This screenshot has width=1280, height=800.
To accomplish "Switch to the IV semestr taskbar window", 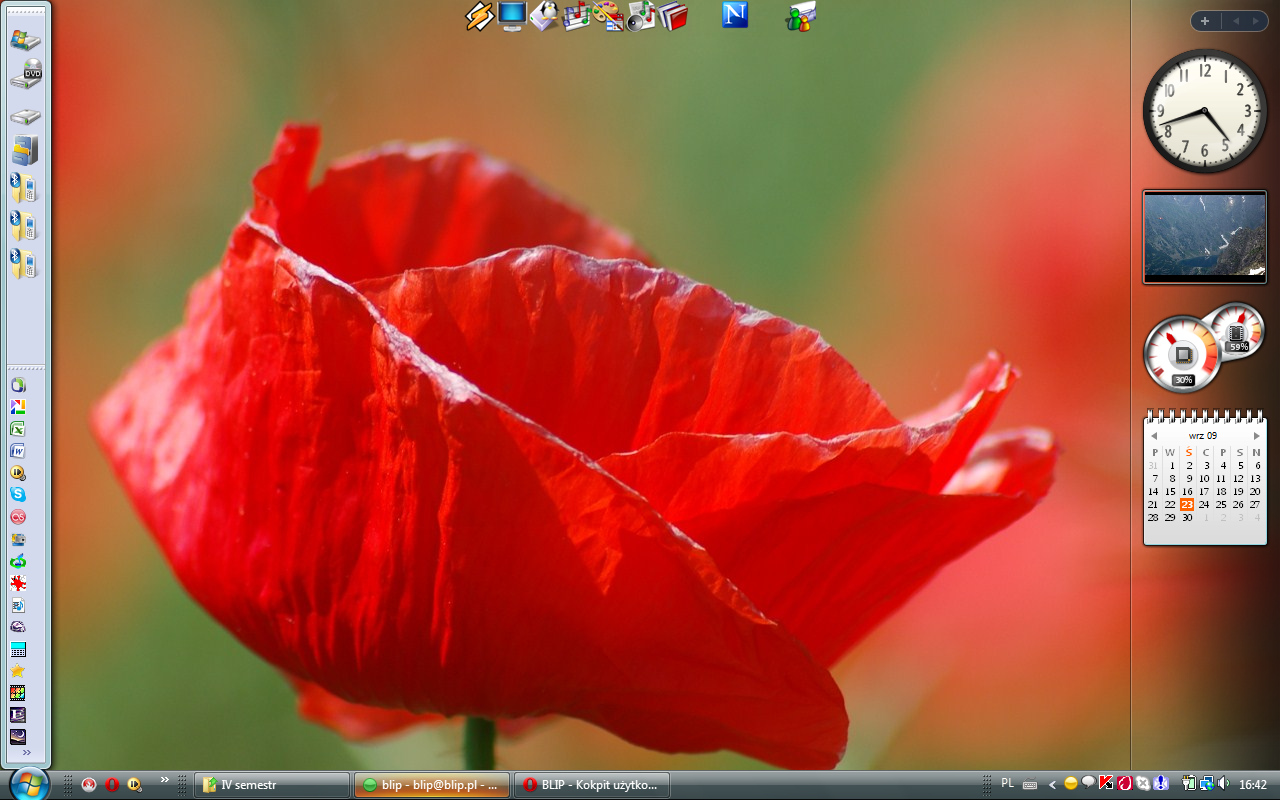I will point(272,785).
